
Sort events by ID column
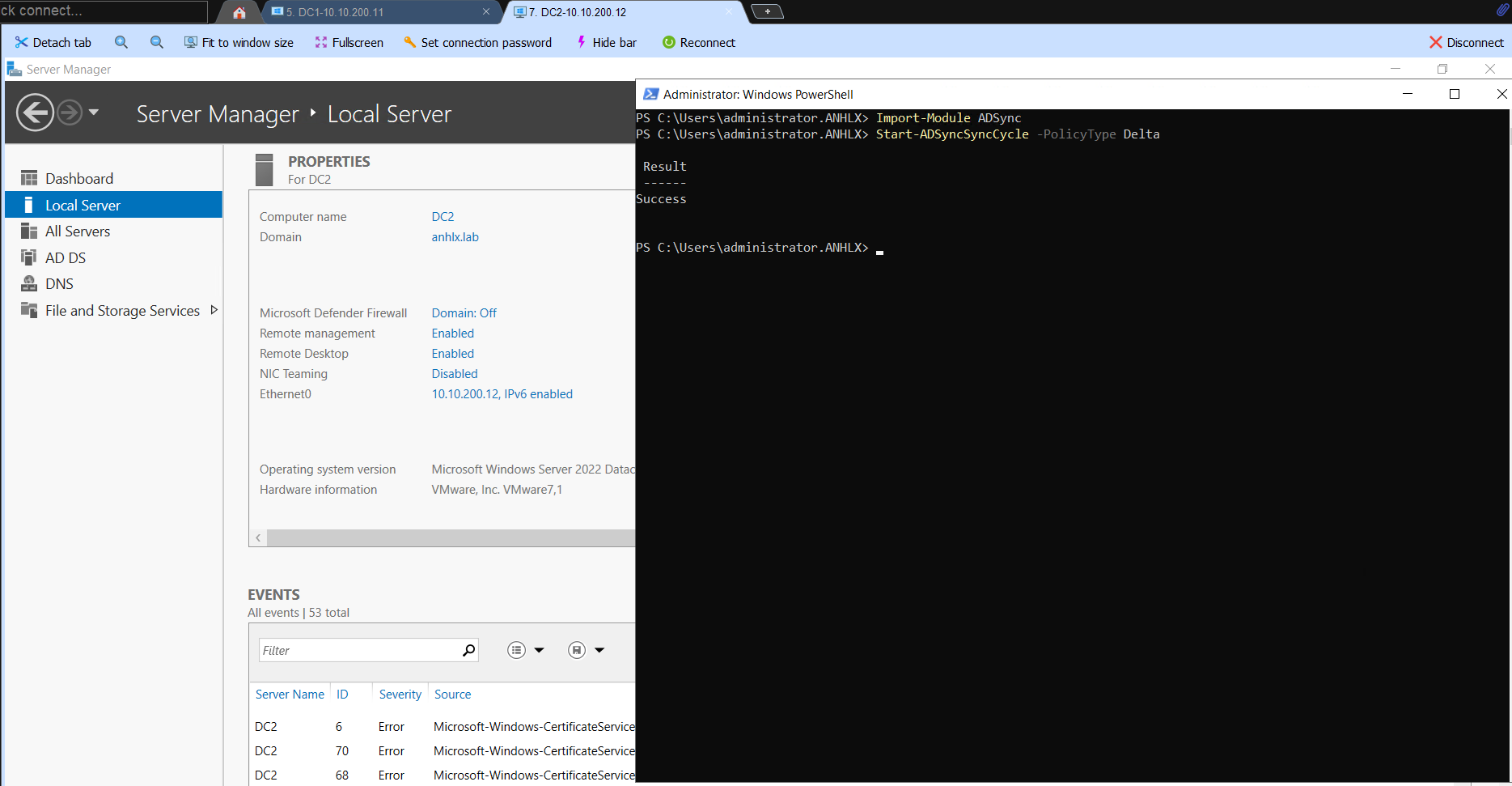click(x=342, y=695)
